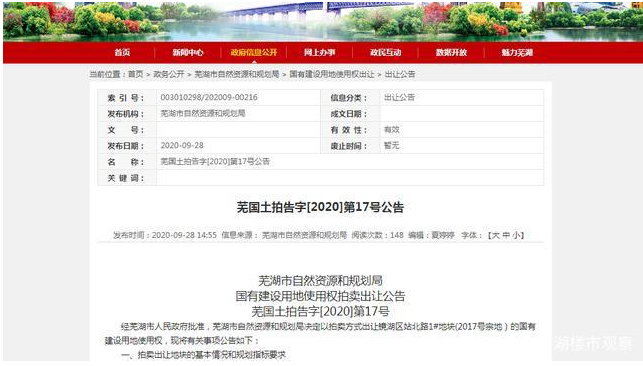Click the name field 芜国土拍告字[2020]第17号公告 in table
Viewport: 643px width, 366px height.
[x=215, y=161]
